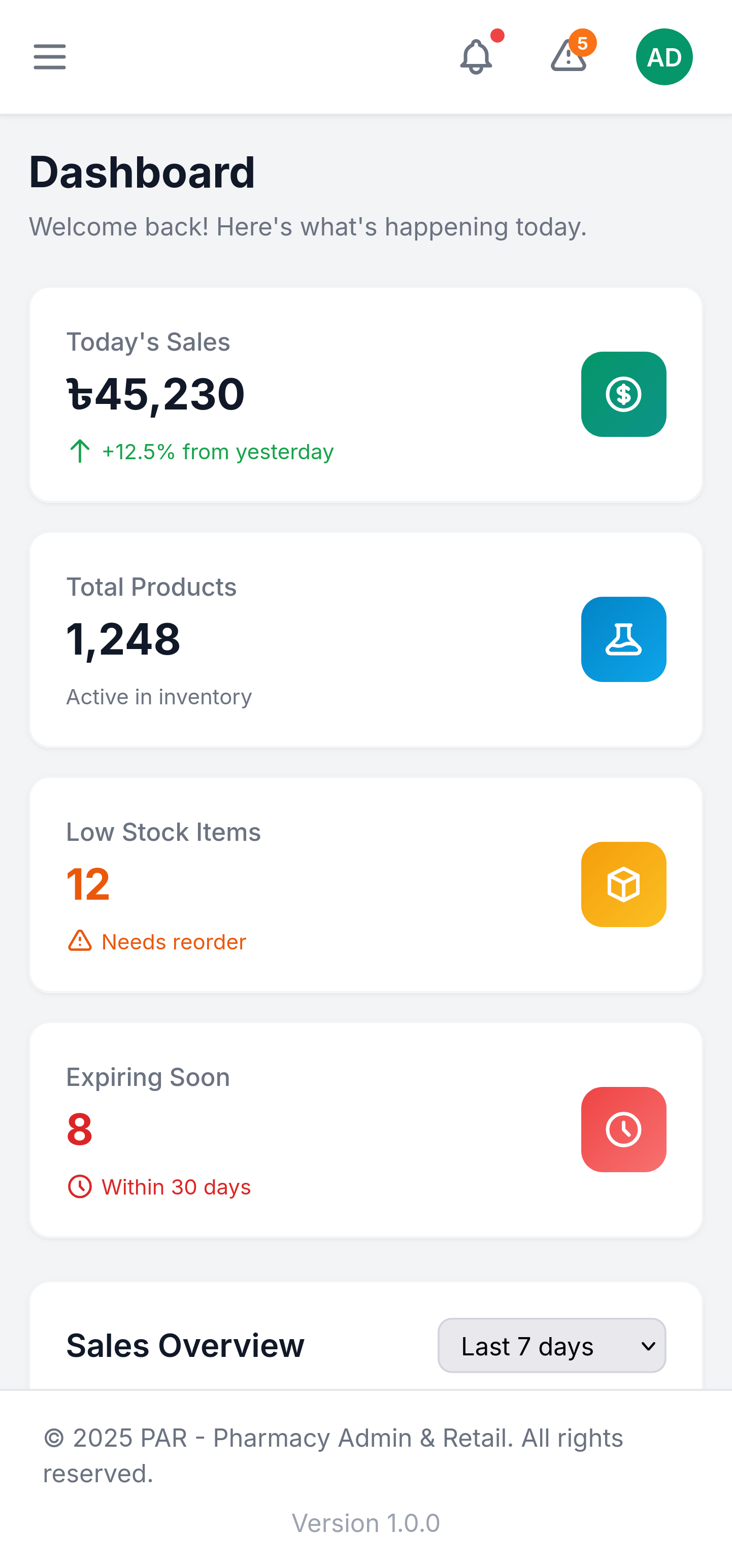The width and height of the screenshot is (732, 1568).
Task: Expand the Last 7 days dropdown
Action: click(551, 1345)
